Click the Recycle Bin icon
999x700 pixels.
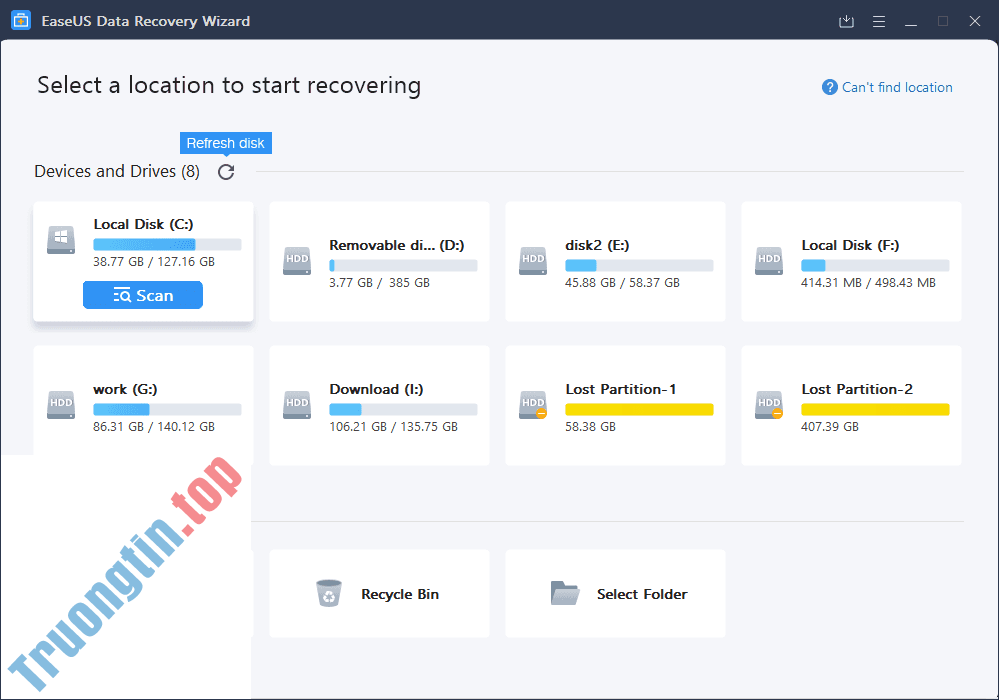[328, 593]
